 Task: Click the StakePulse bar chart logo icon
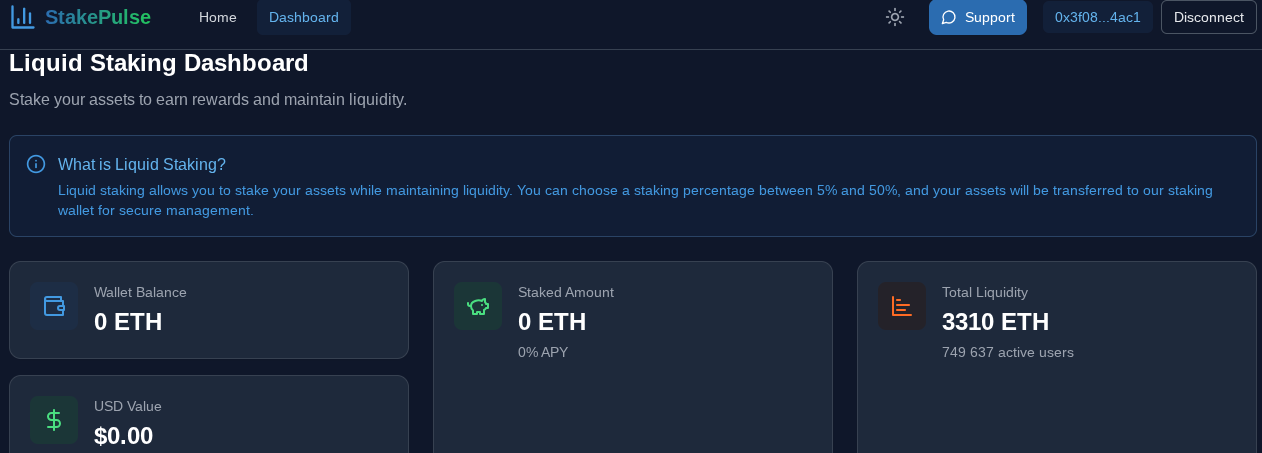coord(22,17)
